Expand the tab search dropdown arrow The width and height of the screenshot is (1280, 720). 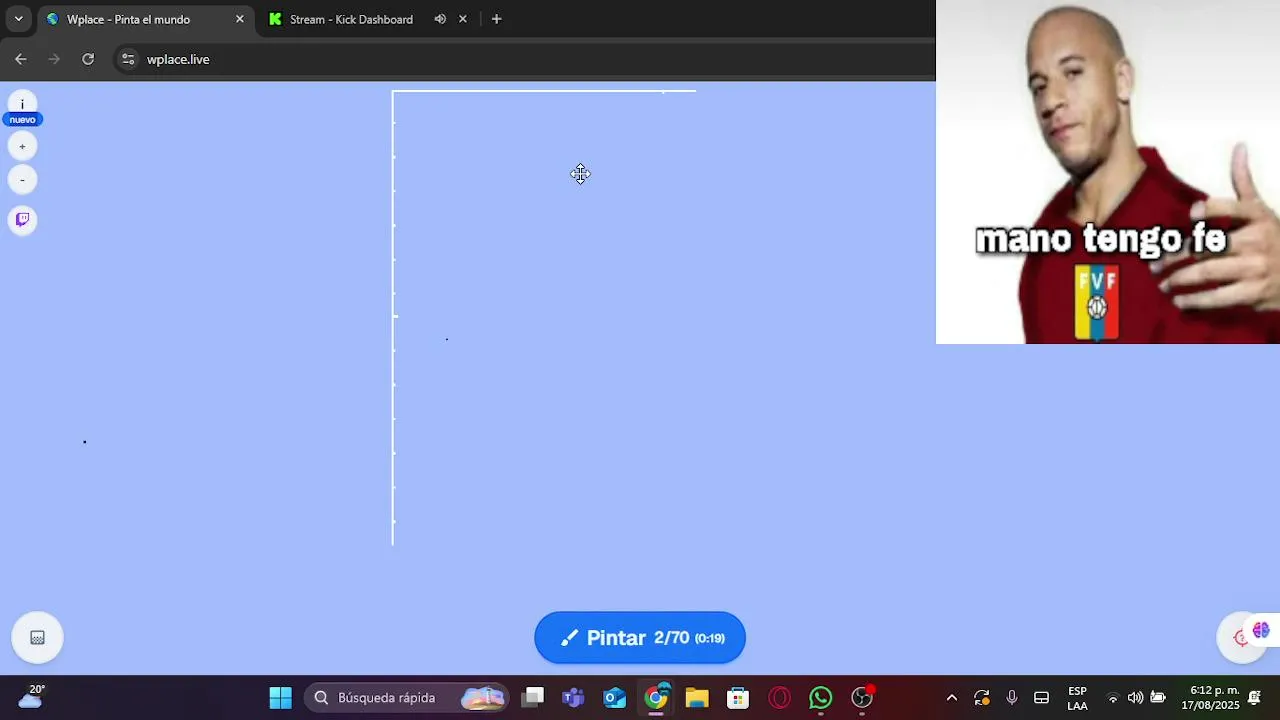(x=18, y=19)
